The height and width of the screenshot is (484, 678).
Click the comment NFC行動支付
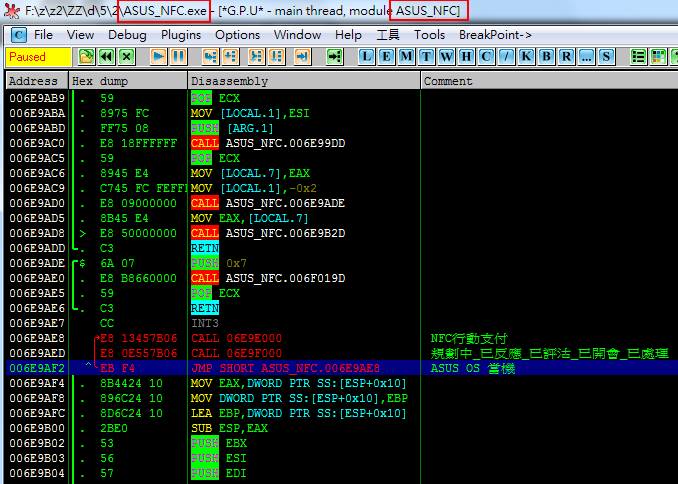(469, 338)
